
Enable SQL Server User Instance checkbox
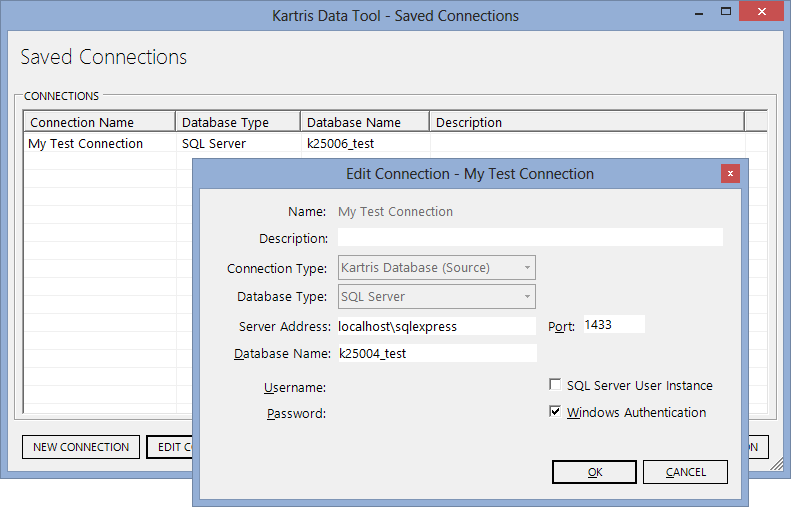(555, 384)
